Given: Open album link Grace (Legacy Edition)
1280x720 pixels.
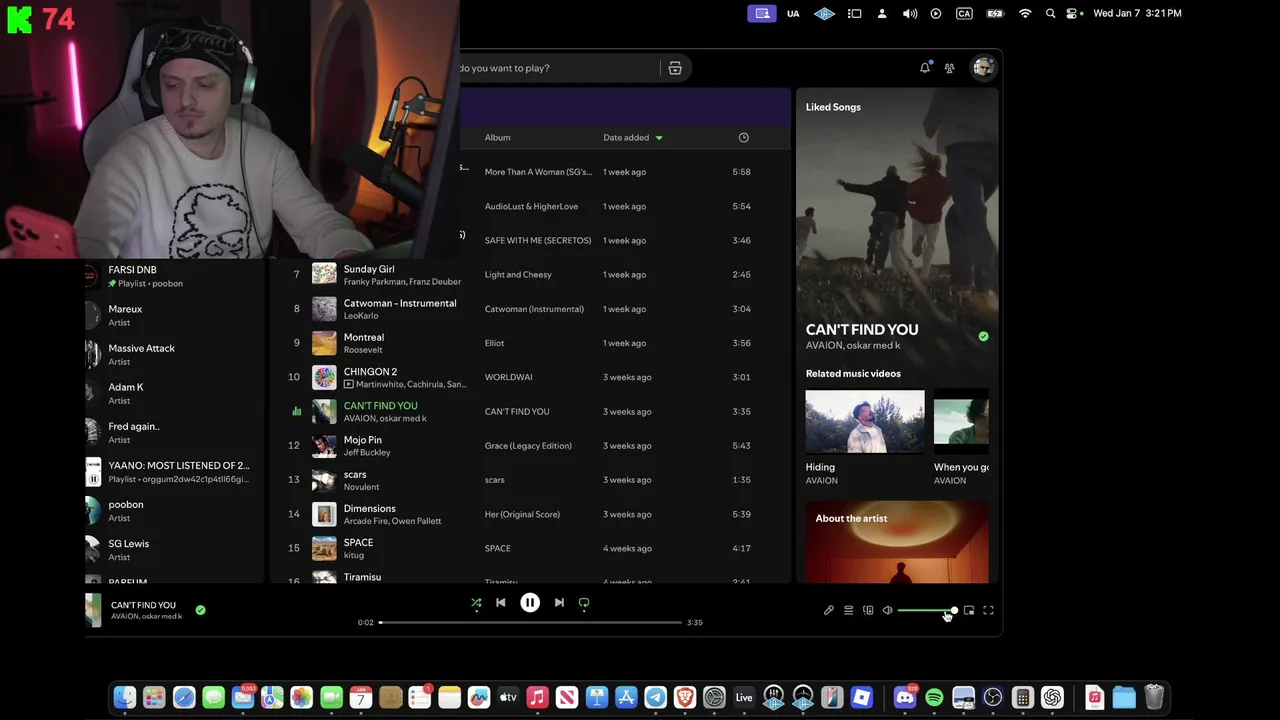Looking at the screenshot, I should (528, 446).
